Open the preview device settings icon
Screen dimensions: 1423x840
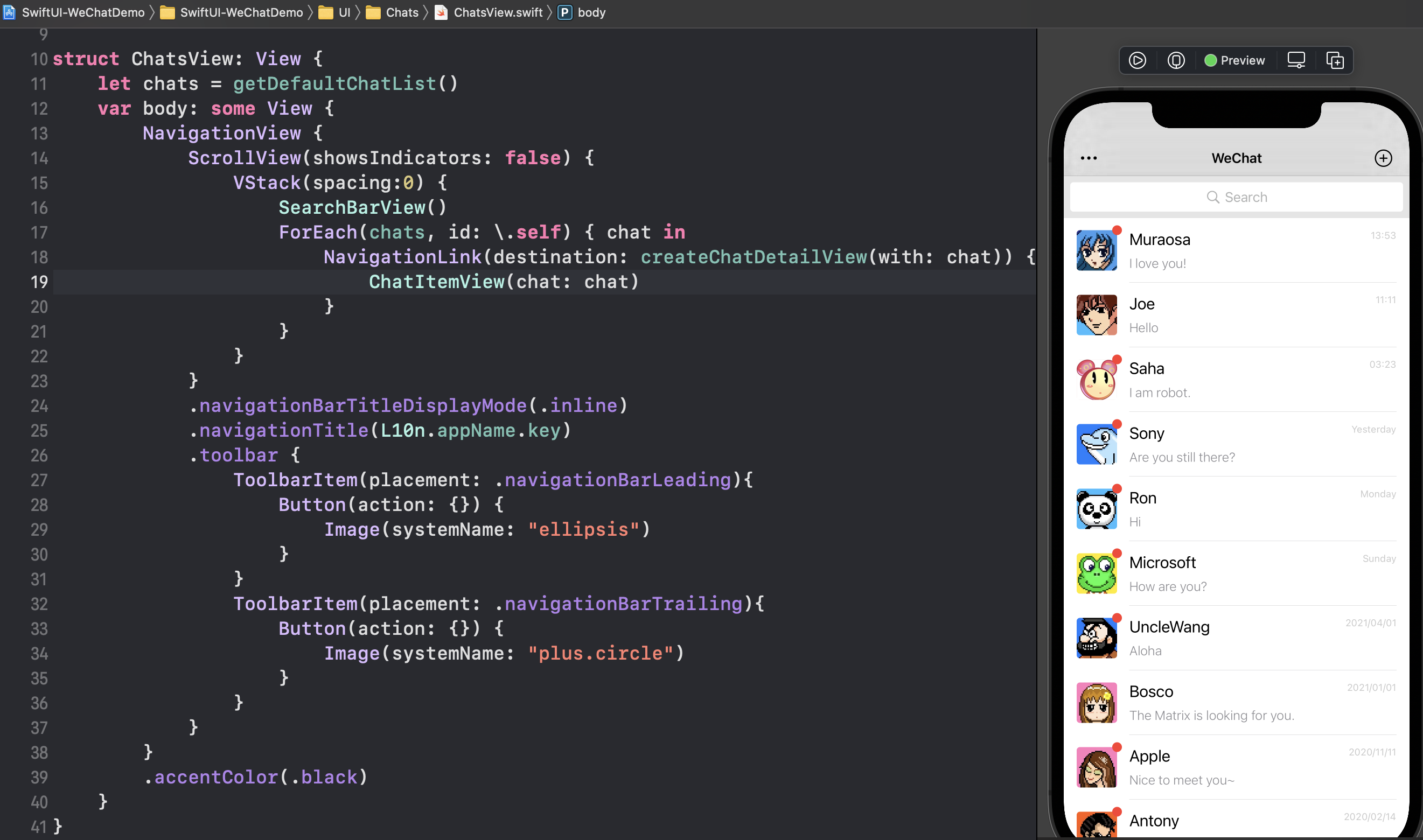pyautogui.click(x=1296, y=60)
